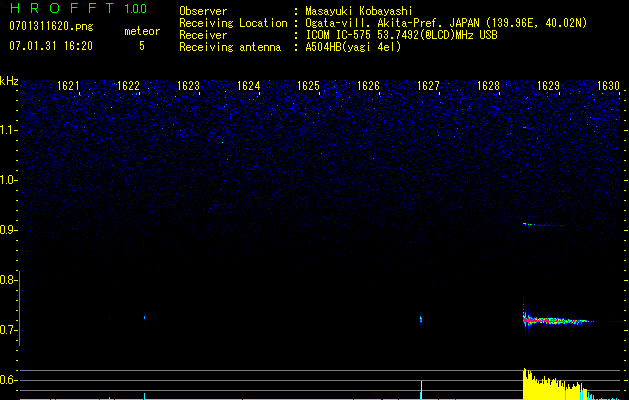Click the ICOM IC-575 receiver text

pyautogui.click(x=401, y=35)
